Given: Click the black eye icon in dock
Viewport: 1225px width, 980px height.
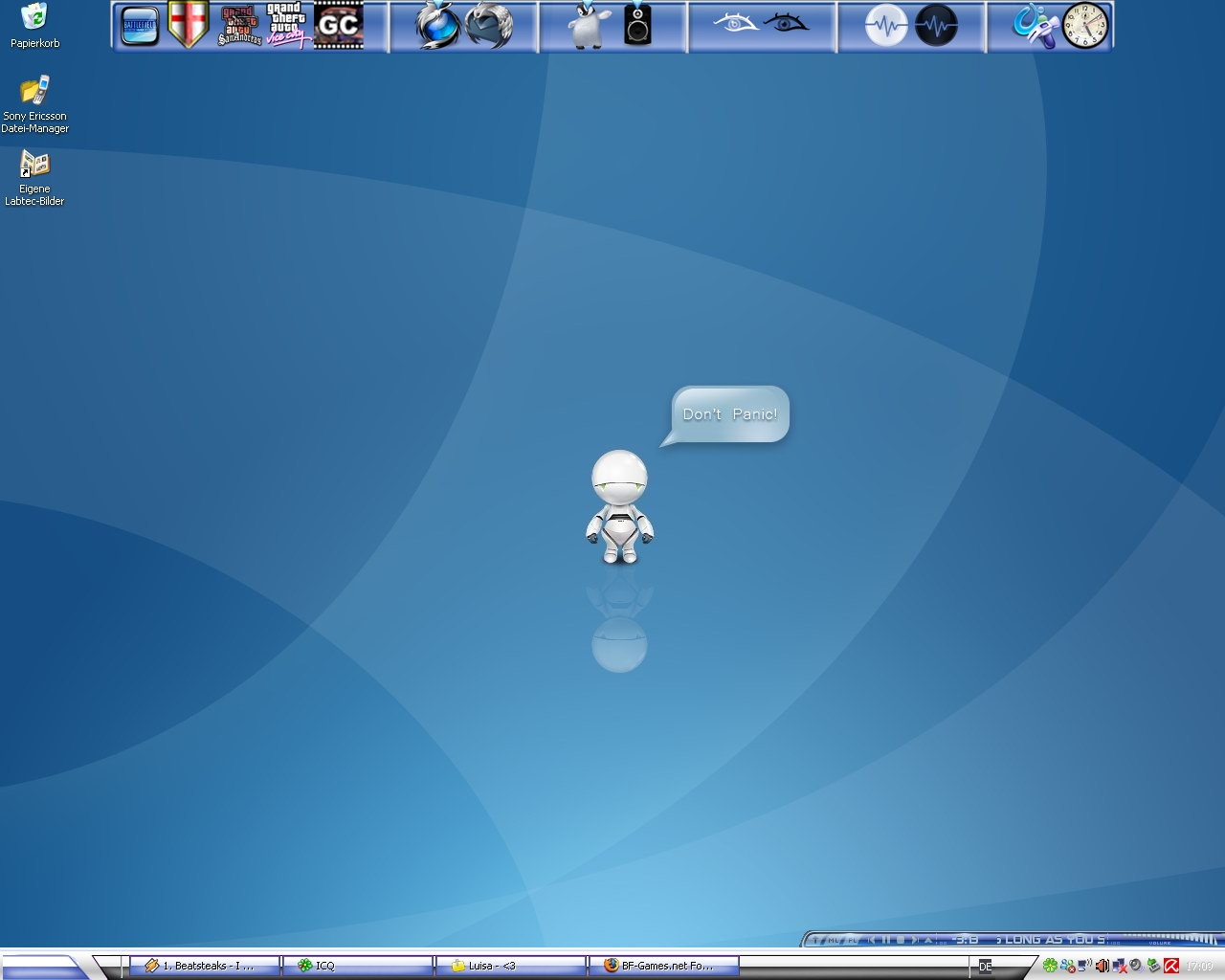Looking at the screenshot, I should [x=786, y=22].
